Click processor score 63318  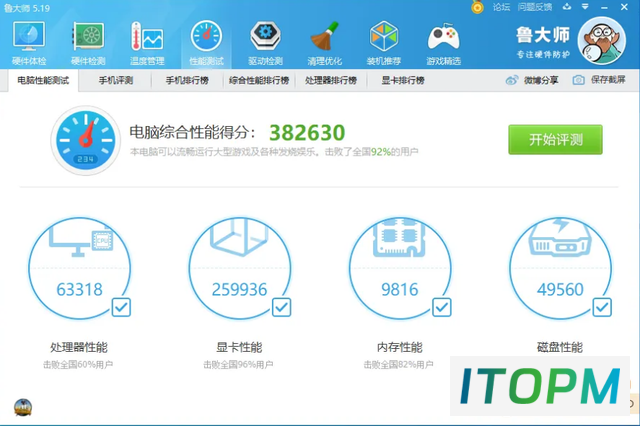point(80,289)
